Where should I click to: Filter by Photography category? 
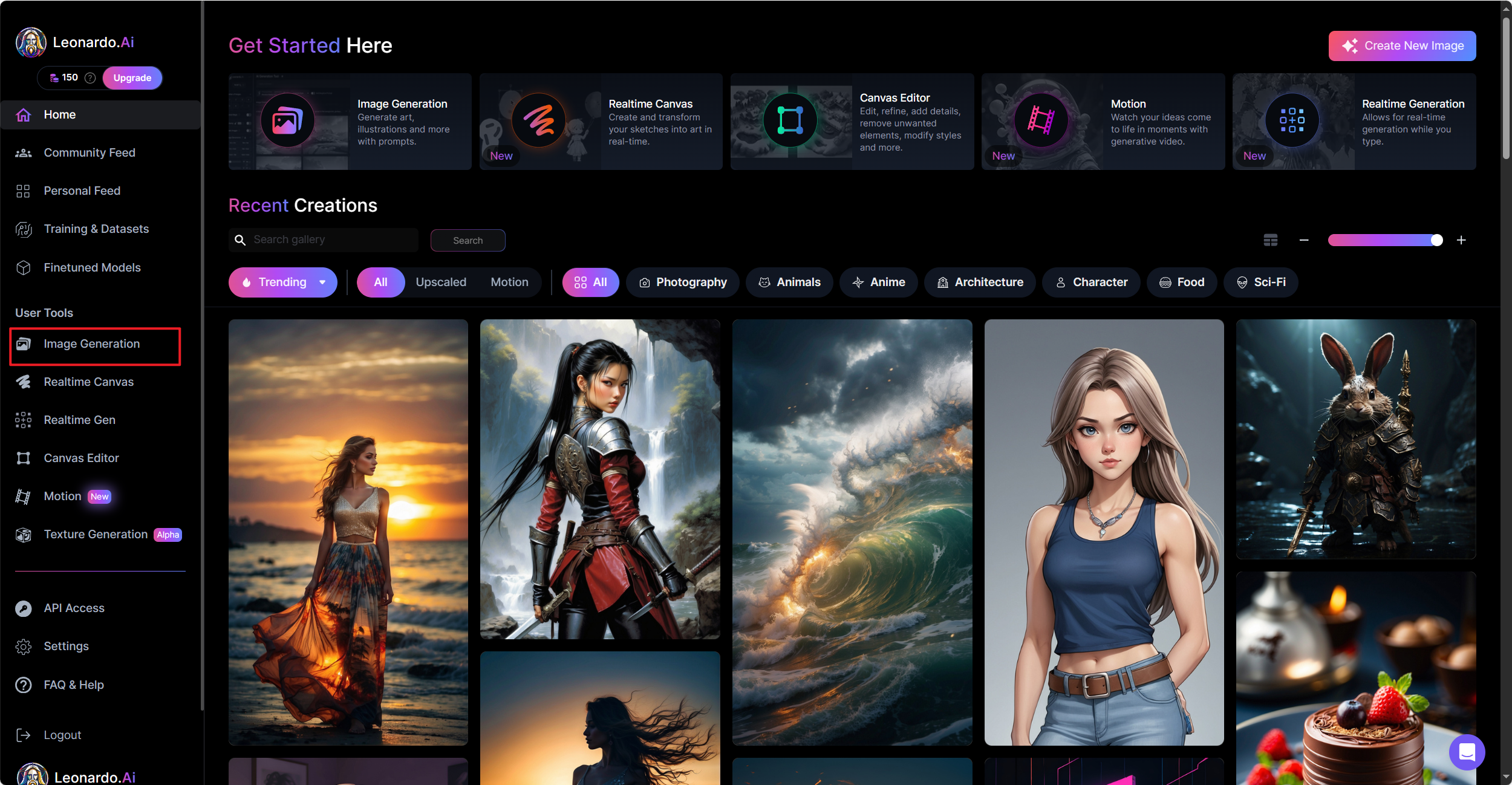point(683,282)
